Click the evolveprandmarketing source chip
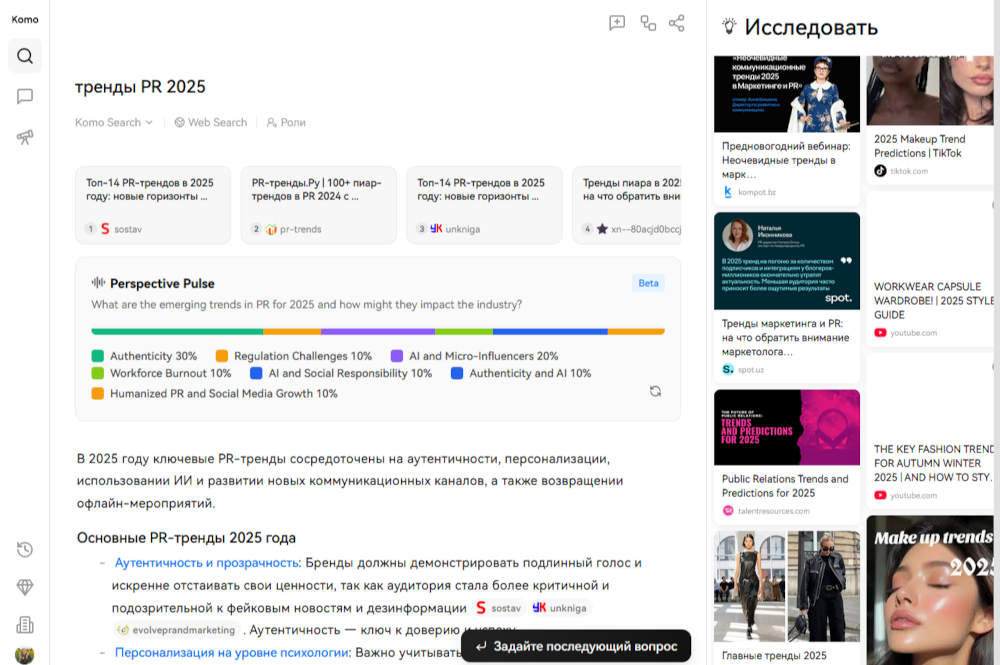1000x665 pixels. pos(177,630)
